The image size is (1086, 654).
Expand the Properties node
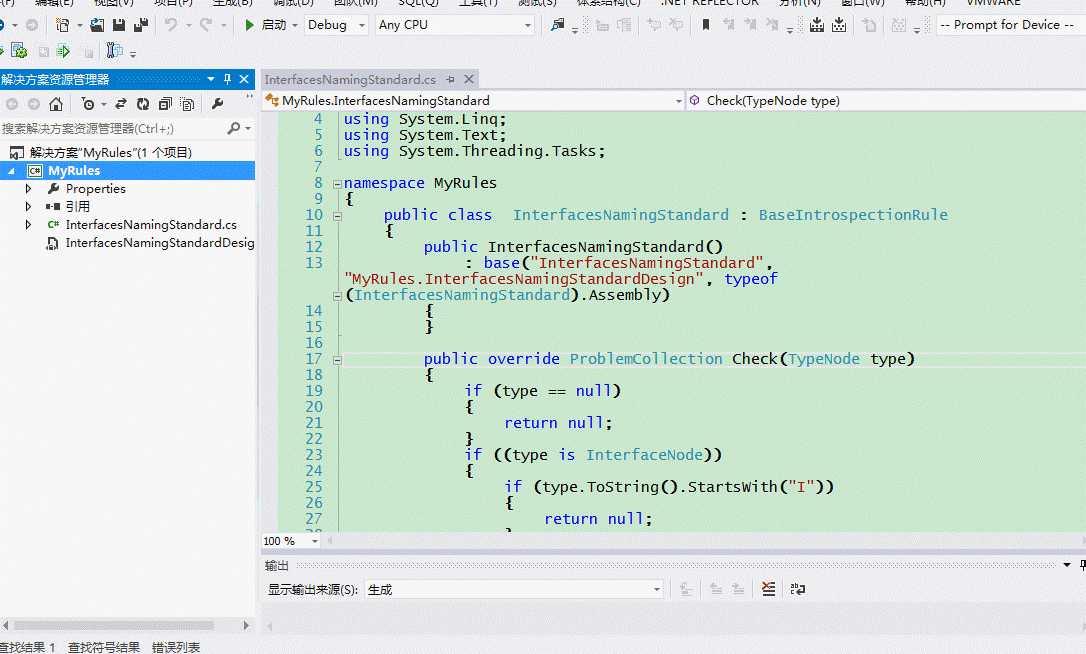coord(28,188)
